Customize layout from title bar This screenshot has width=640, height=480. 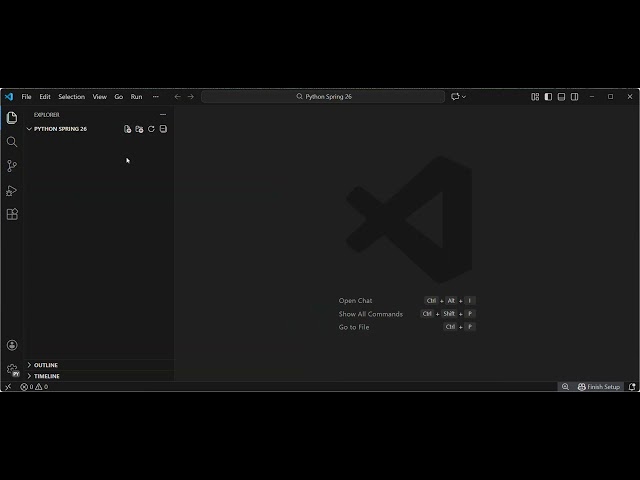tap(535, 97)
